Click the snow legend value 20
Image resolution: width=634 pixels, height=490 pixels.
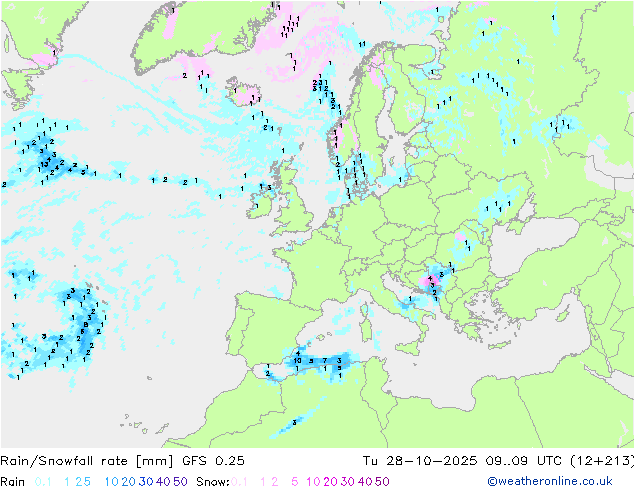pyautogui.click(x=330, y=482)
